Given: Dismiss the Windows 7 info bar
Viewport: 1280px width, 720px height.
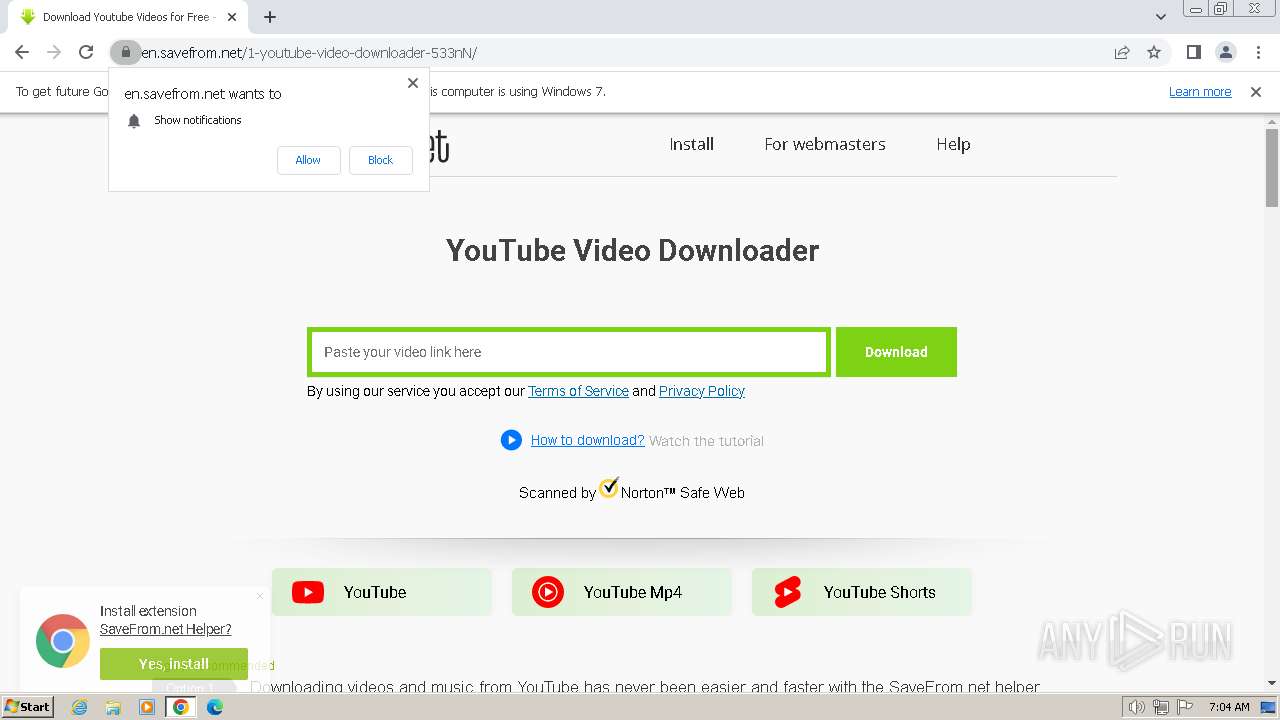Looking at the screenshot, I should pyautogui.click(x=1256, y=91).
